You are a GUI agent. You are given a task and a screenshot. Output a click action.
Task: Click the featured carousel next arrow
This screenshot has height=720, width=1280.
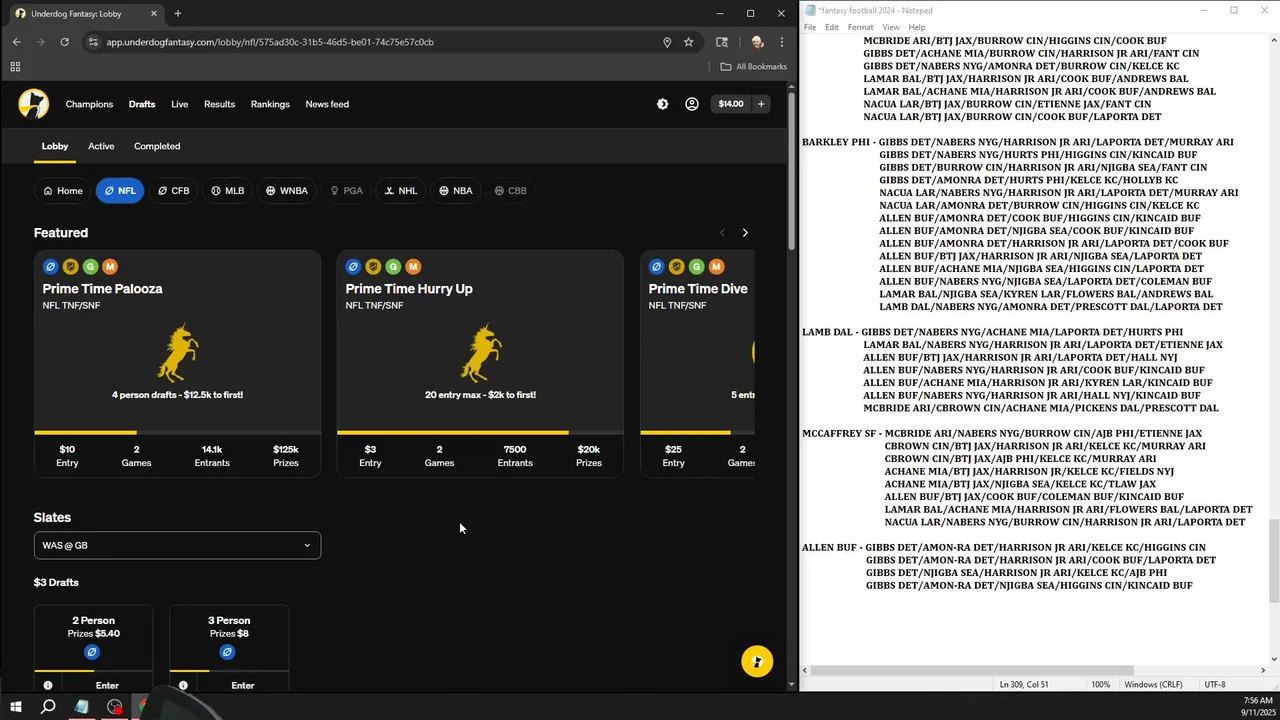coord(745,233)
